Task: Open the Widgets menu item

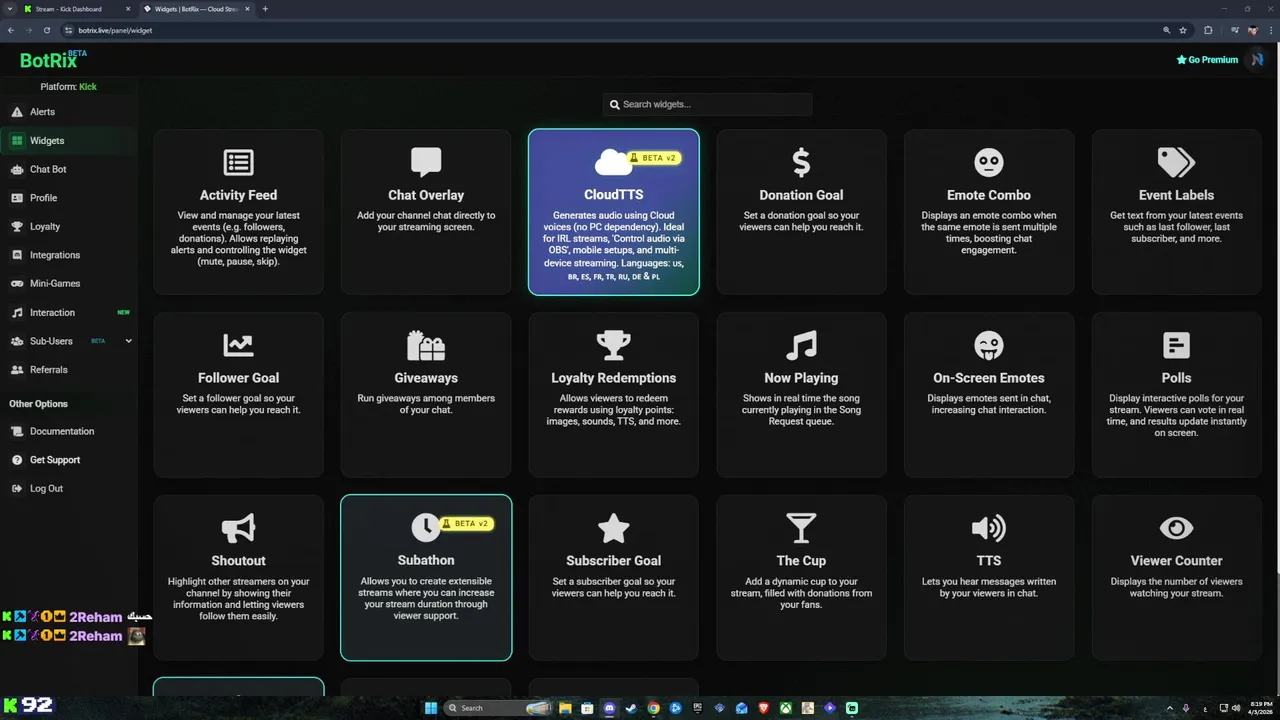Action: (69, 140)
